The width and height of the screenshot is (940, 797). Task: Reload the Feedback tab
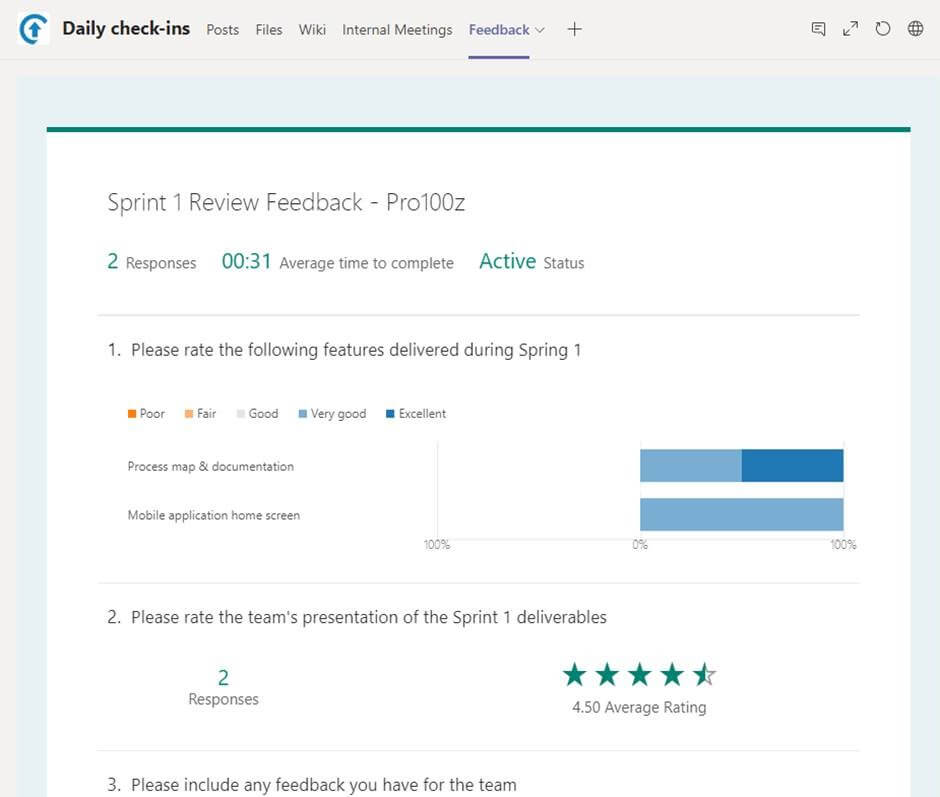(x=882, y=29)
